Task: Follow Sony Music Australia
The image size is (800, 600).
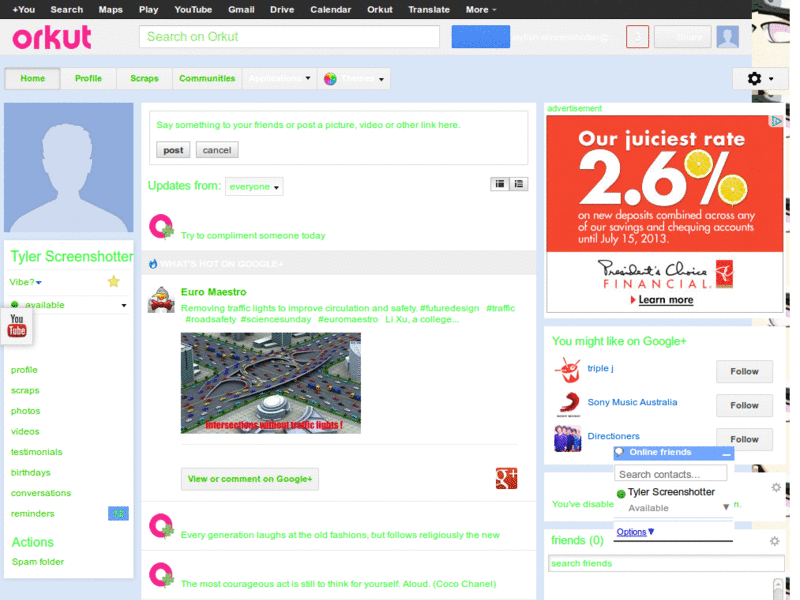Action: 744,406
